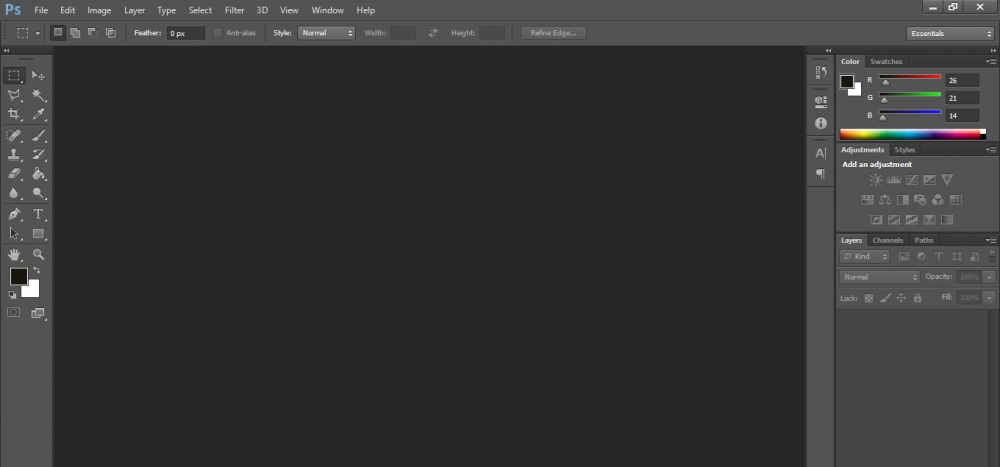
Task: Switch to the Channels tab
Action: click(x=888, y=241)
